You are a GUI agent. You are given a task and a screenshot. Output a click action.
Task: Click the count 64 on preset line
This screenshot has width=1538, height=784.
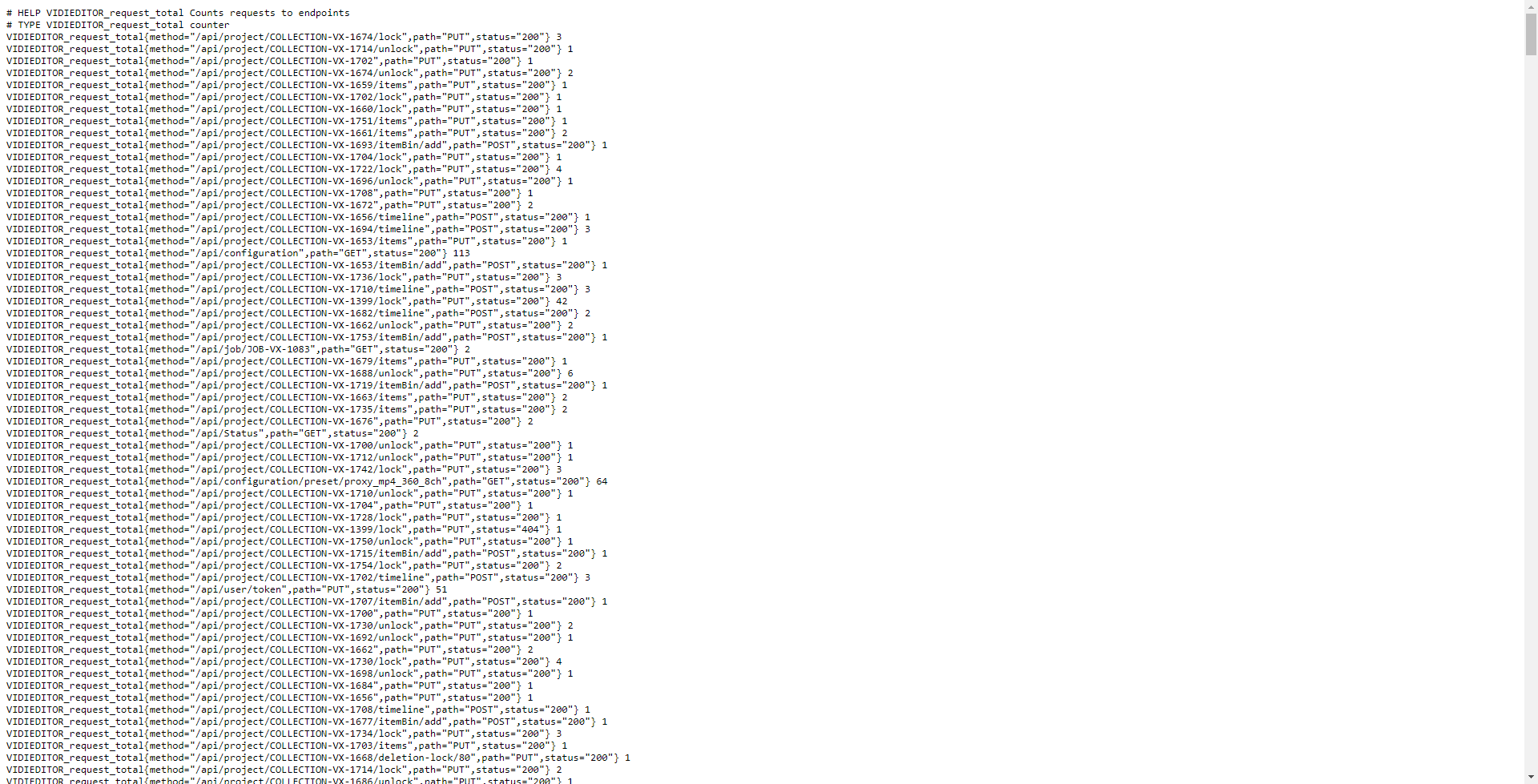tap(602, 481)
